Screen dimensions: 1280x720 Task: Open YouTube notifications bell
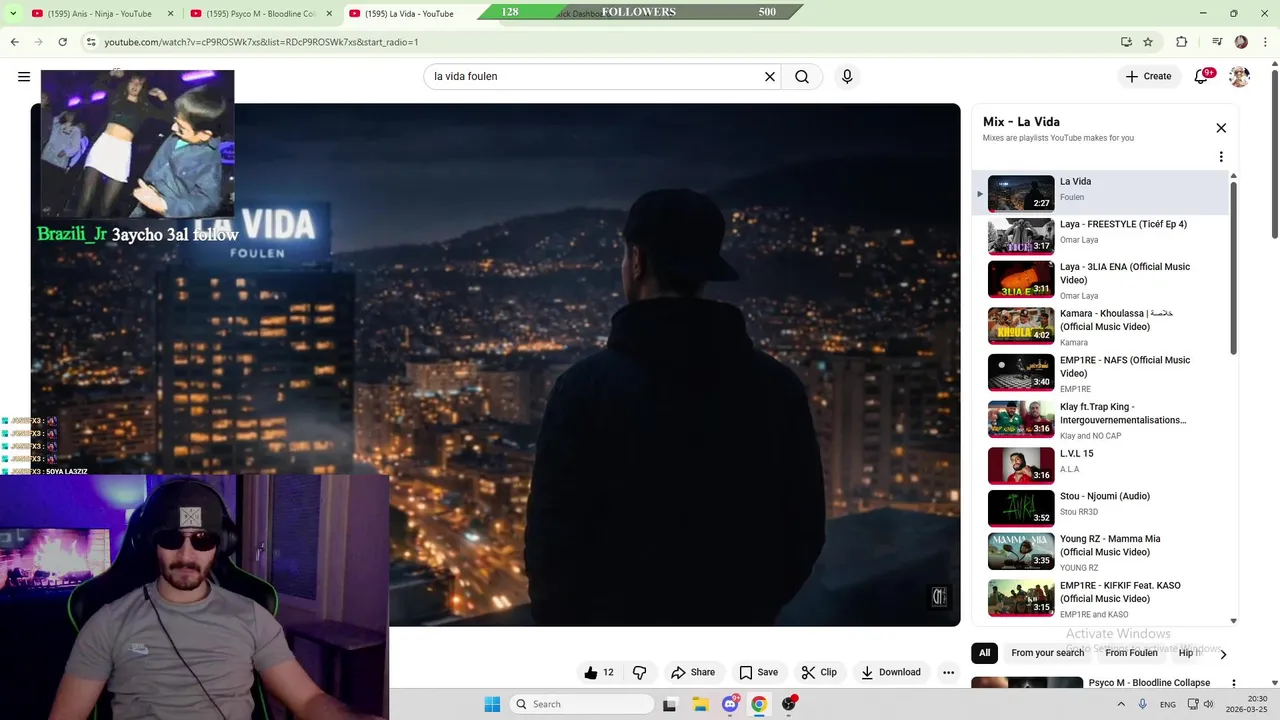tap(1202, 76)
